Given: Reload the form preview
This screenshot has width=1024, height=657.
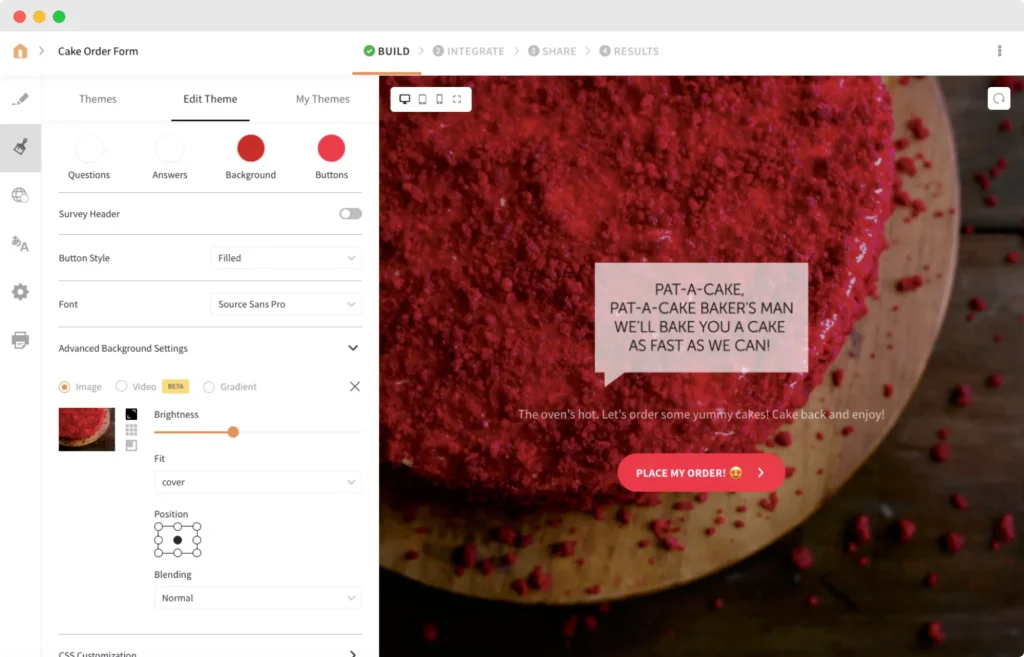Looking at the screenshot, I should 999,99.
